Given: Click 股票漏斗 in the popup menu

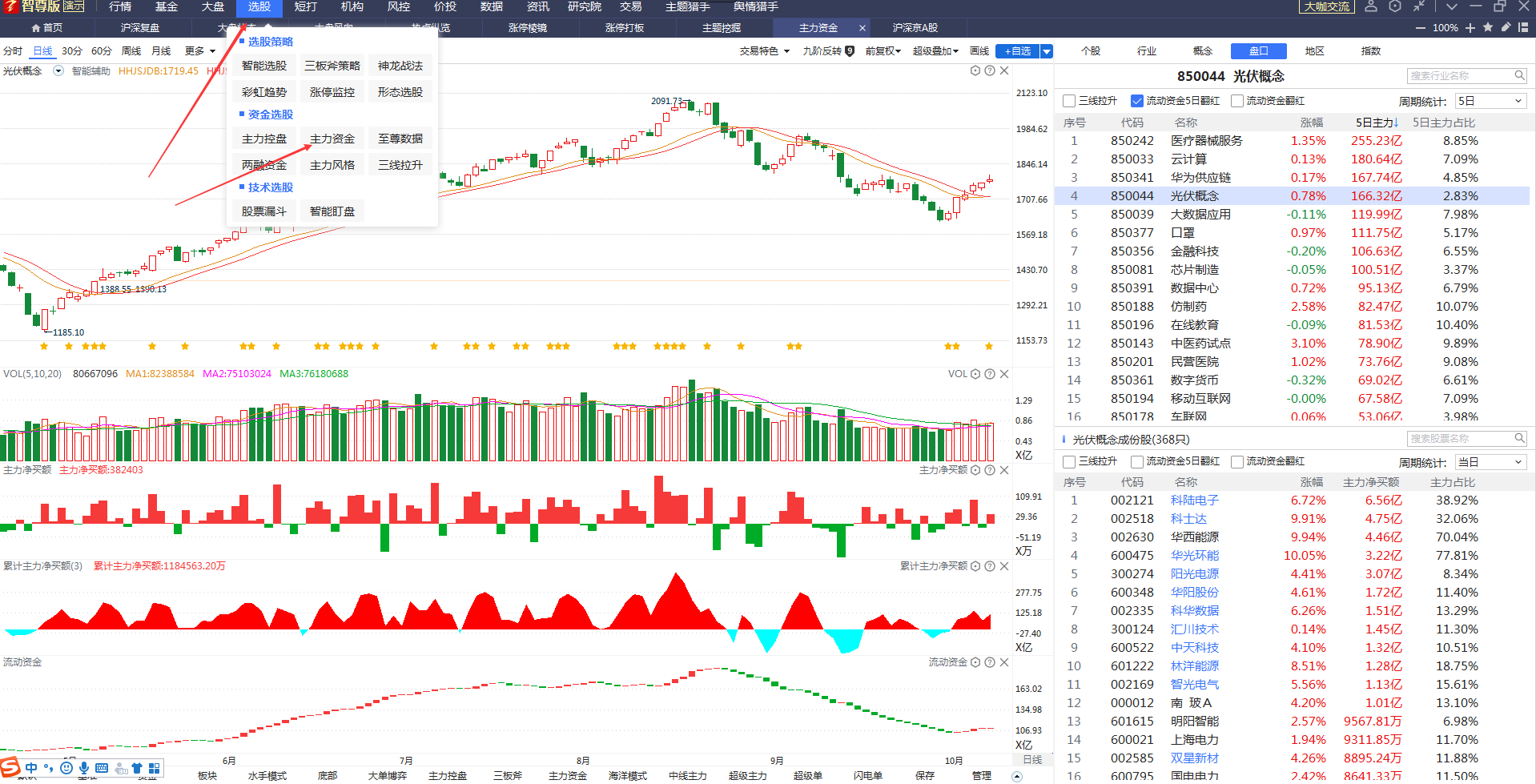Looking at the screenshot, I should (x=264, y=211).
